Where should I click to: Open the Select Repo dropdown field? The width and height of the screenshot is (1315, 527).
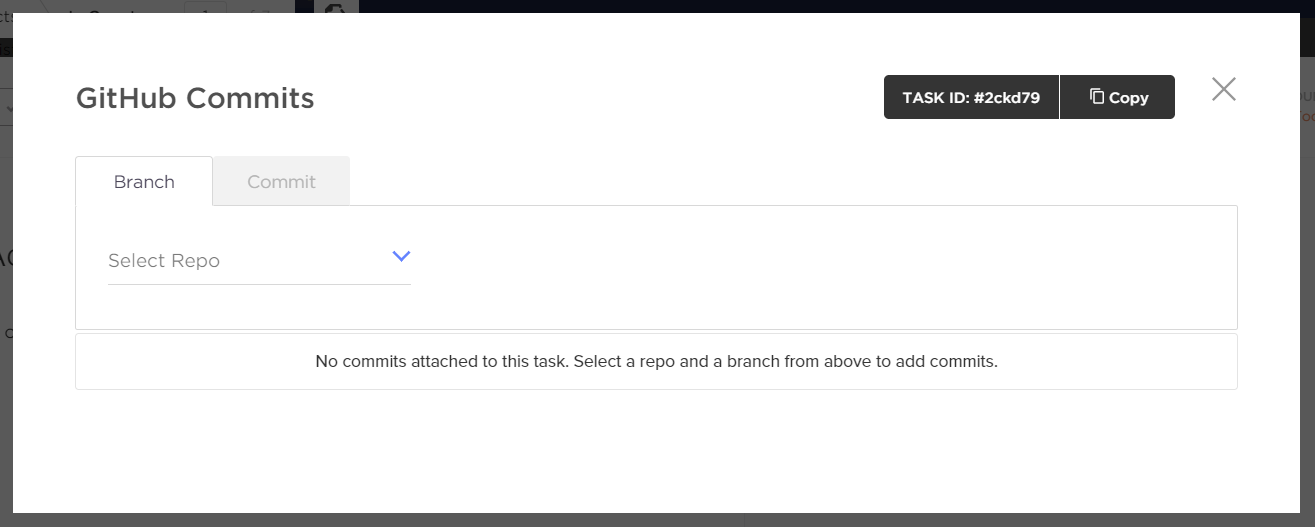point(259,261)
